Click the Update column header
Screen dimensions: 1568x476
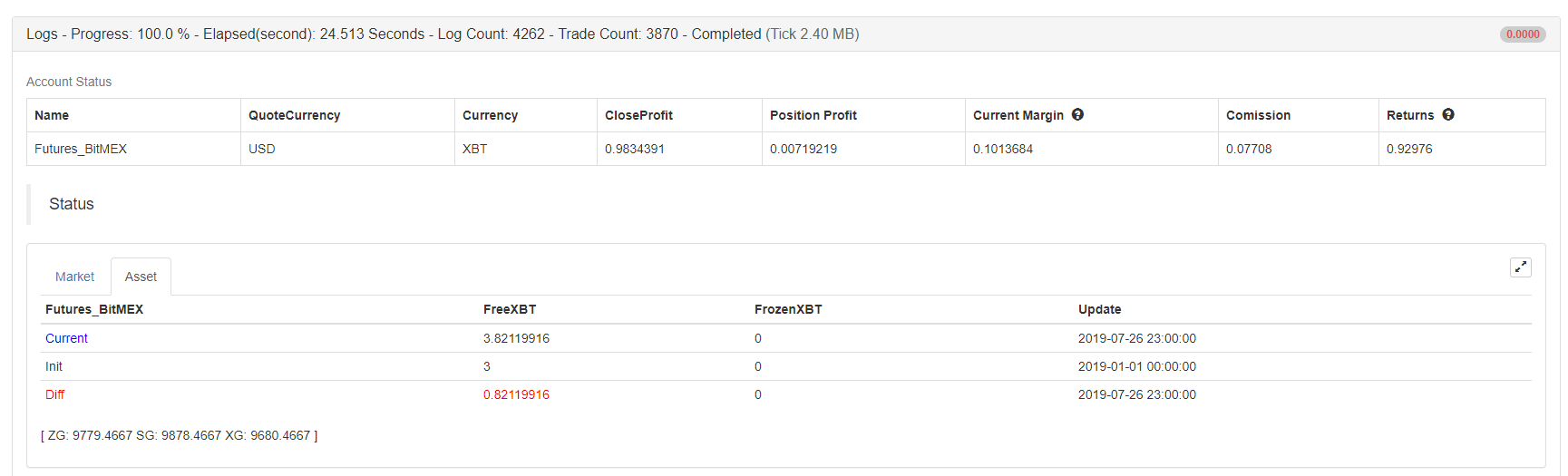(1099, 309)
